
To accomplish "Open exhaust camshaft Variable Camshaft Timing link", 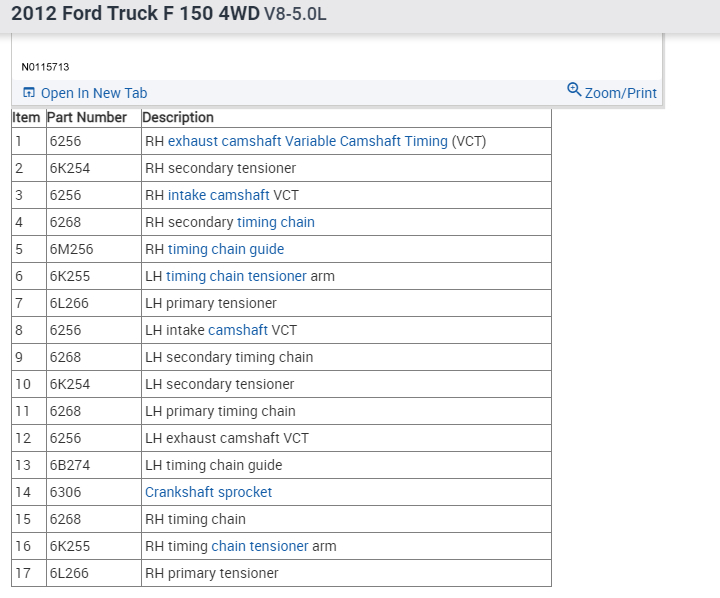I will [x=308, y=141].
